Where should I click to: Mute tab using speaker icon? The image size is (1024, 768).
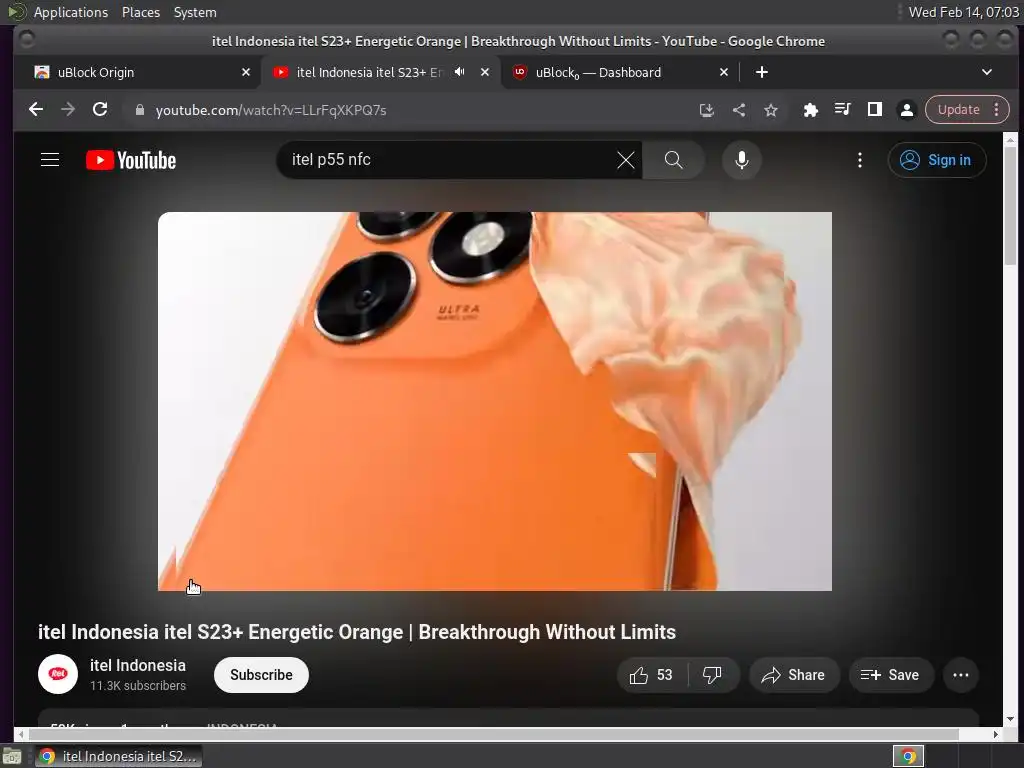point(460,72)
